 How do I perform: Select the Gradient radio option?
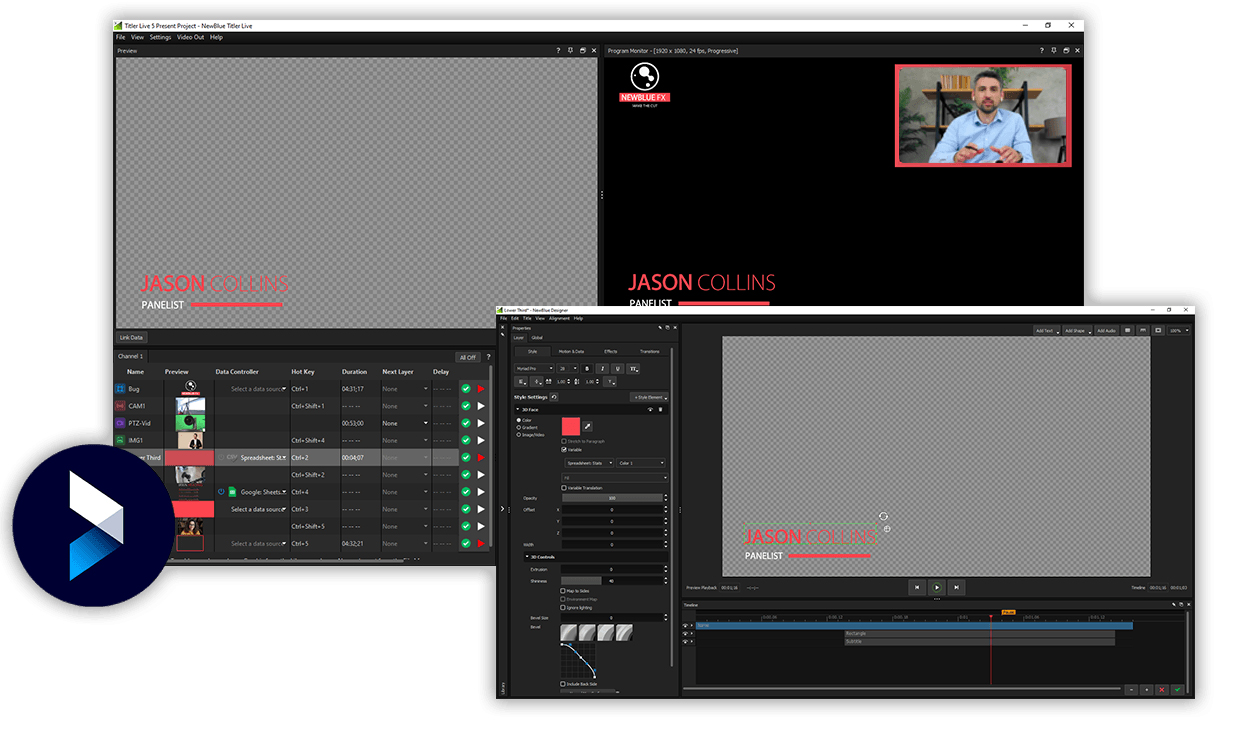pyautogui.click(x=518, y=427)
